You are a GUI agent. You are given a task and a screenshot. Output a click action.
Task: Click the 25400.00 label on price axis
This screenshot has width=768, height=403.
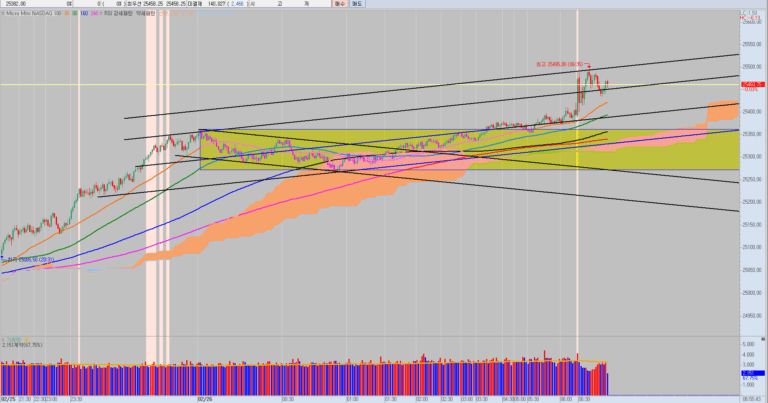pyautogui.click(x=752, y=112)
